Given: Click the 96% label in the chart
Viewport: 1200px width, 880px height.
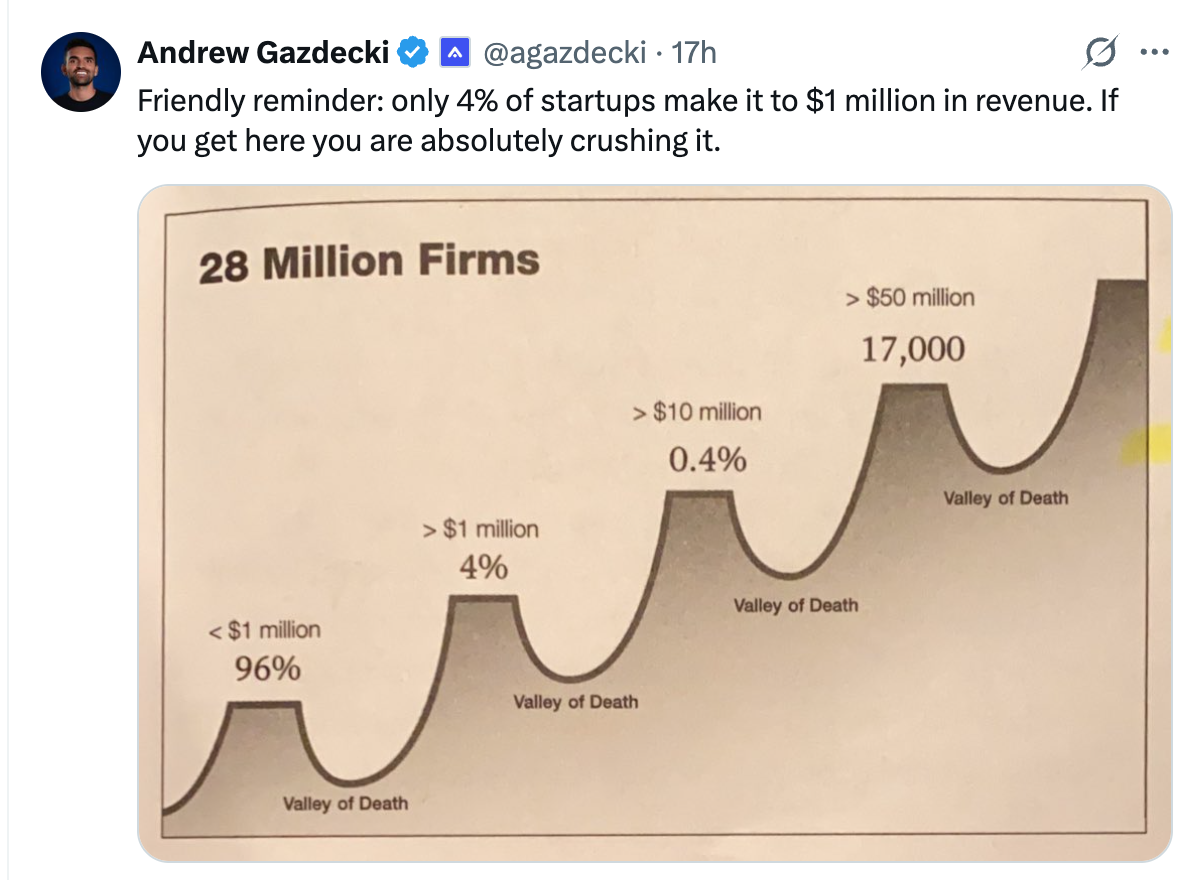Looking at the screenshot, I should pos(268,669).
